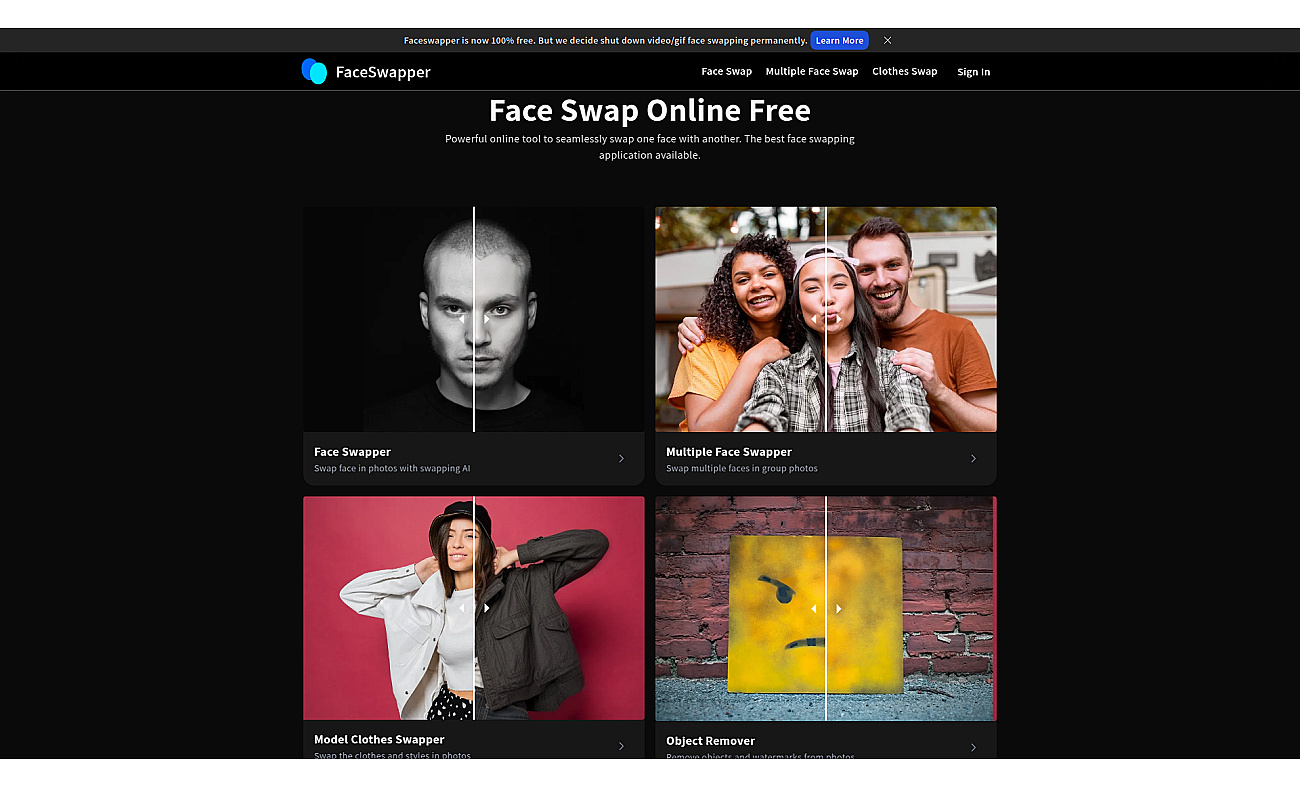1300x788 pixels.
Task: Click the Multiple Face Swapper card chevron arrow
Action: click(973, 459)
